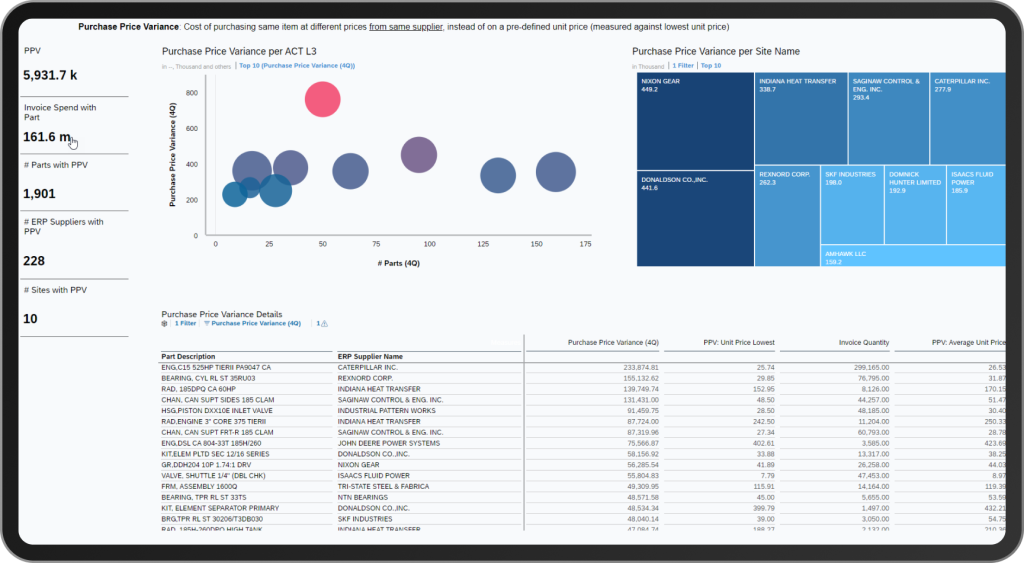Open hierarchy cube icon beside details 1 Filter
The width and height of the screenshot is (1024, 563).
pyautogui.click(x=165, y=323)
